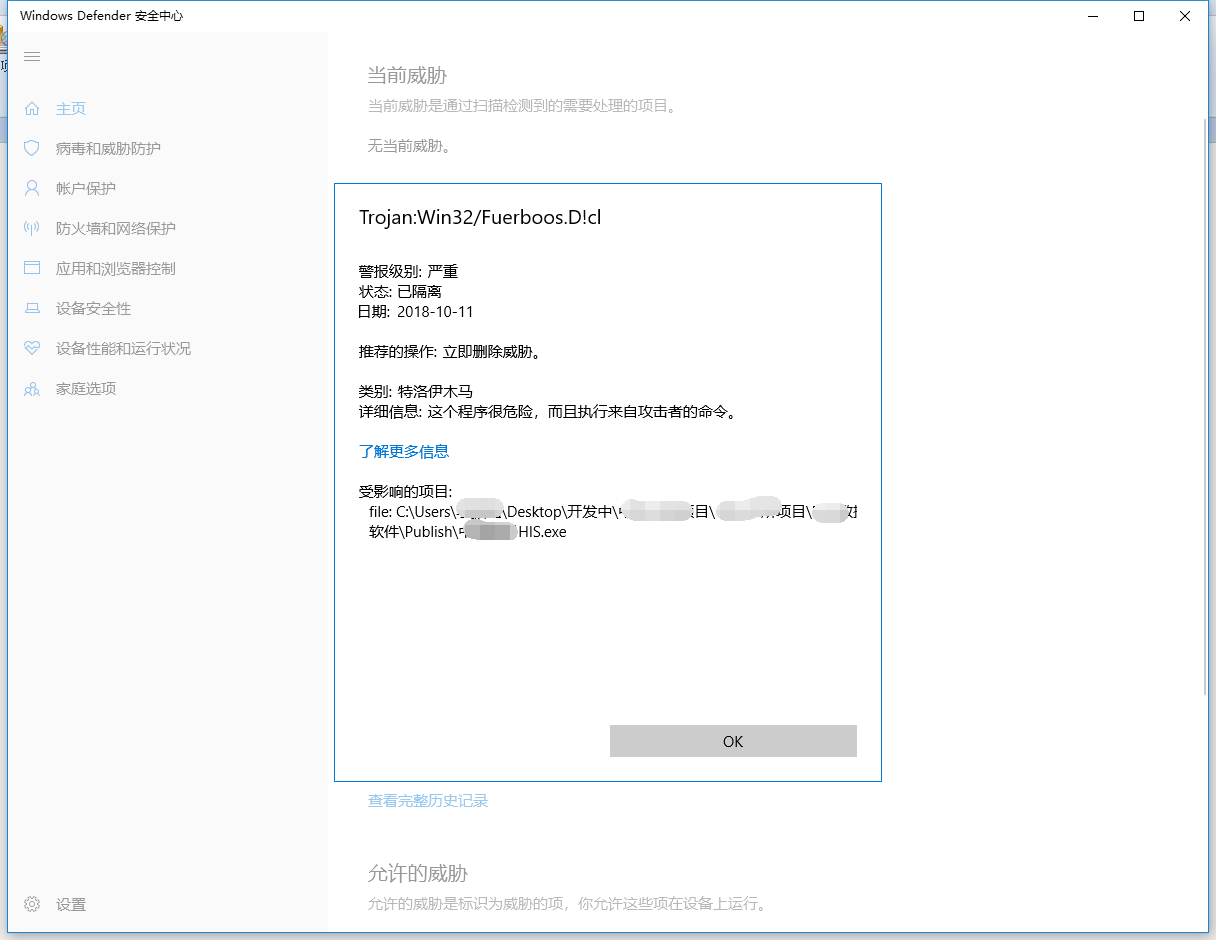The width and height of the screenshot is (1216, 940).
Task: Open the hamburger navigation menu
Action: (x=32, y=56)
